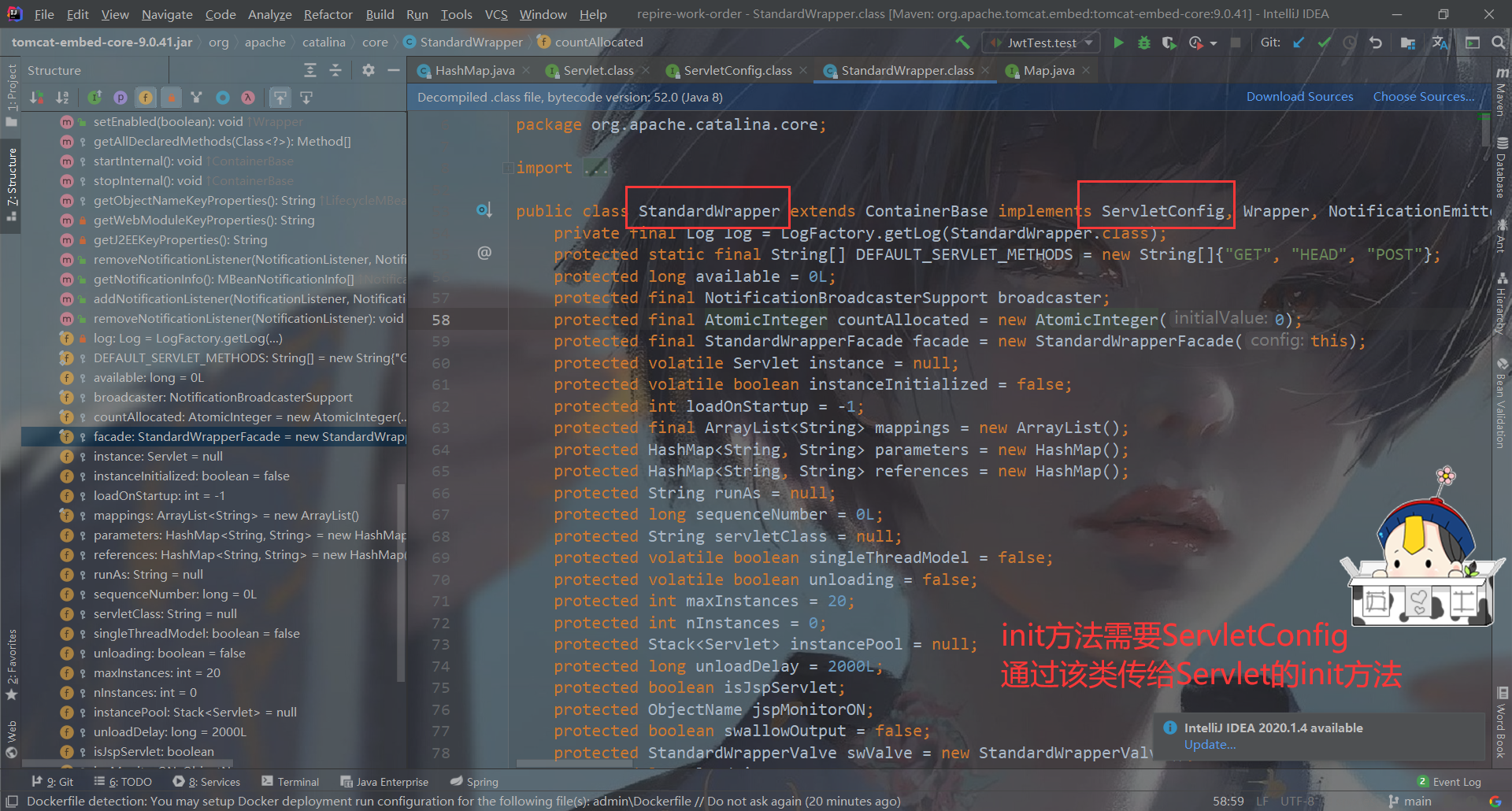Open the VCS menu
Viewport: 1512px width, 811px height.
point(496,14)
